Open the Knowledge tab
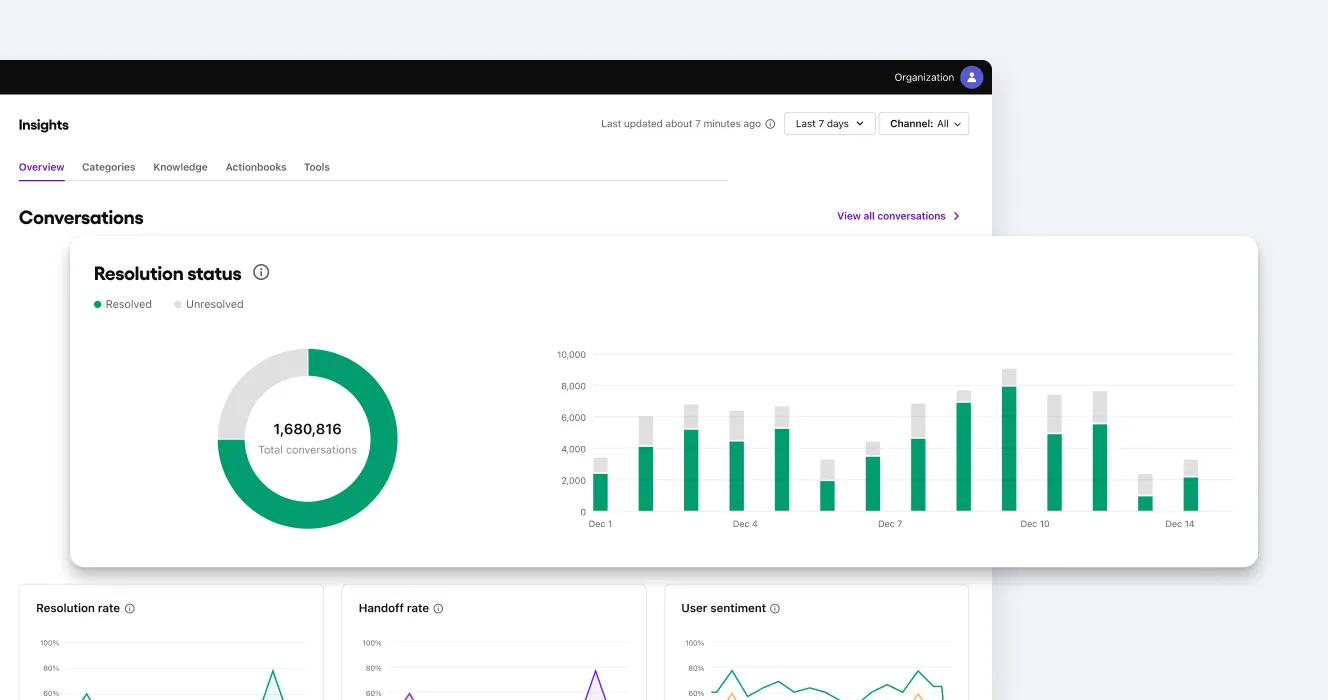 (180, 167)
